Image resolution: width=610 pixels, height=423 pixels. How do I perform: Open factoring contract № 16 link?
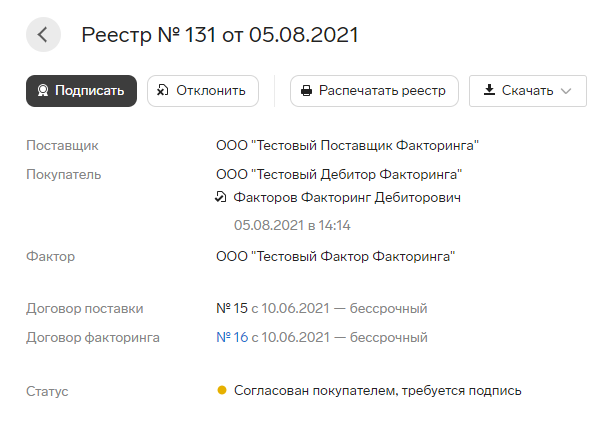[232, 337]
